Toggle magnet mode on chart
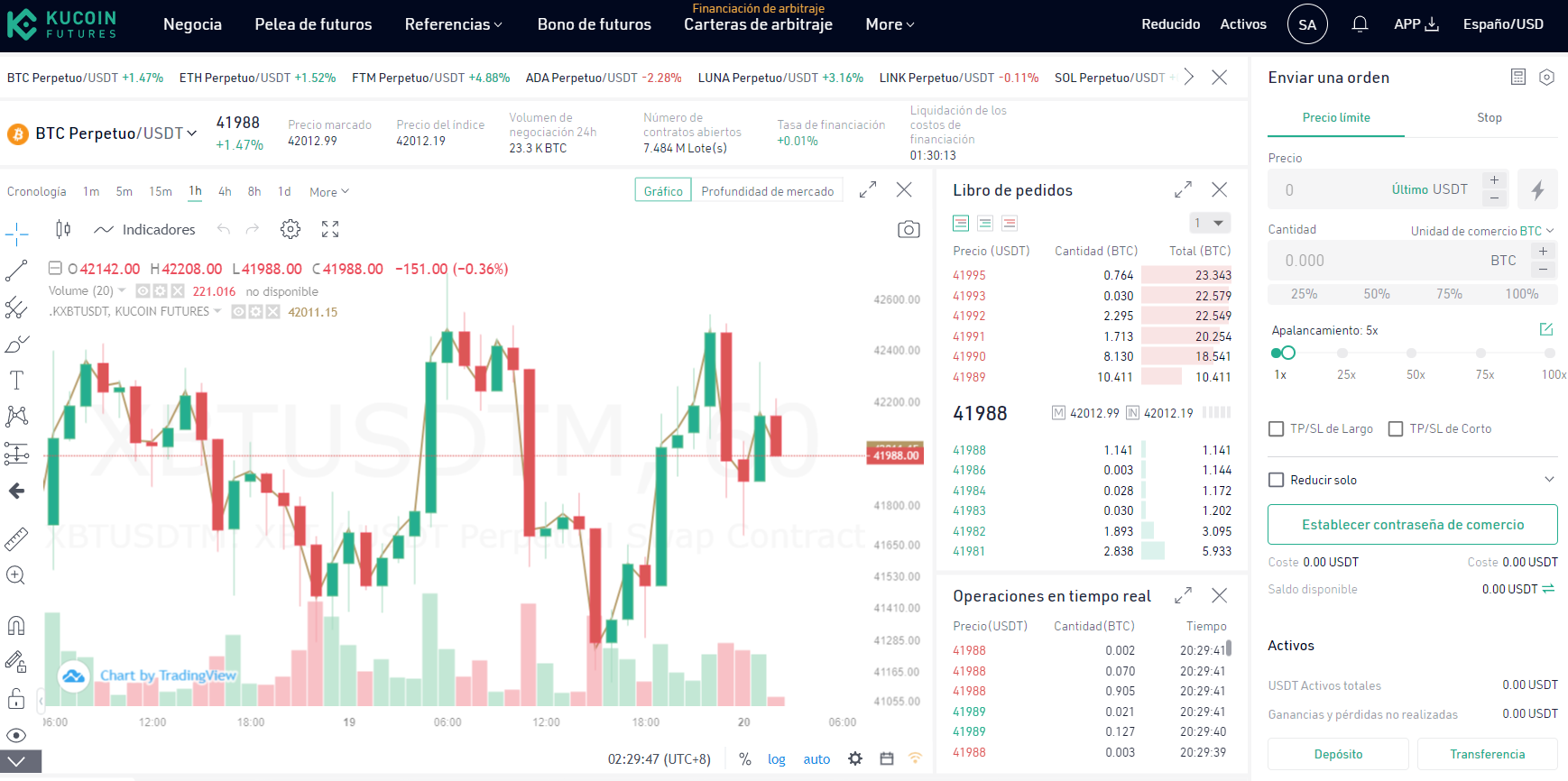The height and width of the screenshot is (781, 1568). click(16, 625)
